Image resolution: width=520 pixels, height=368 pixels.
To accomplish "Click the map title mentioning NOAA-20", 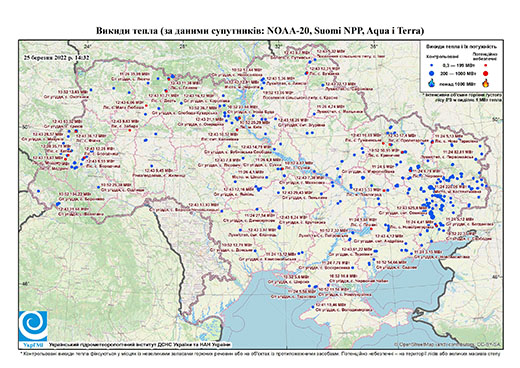I will coord(260,31).
